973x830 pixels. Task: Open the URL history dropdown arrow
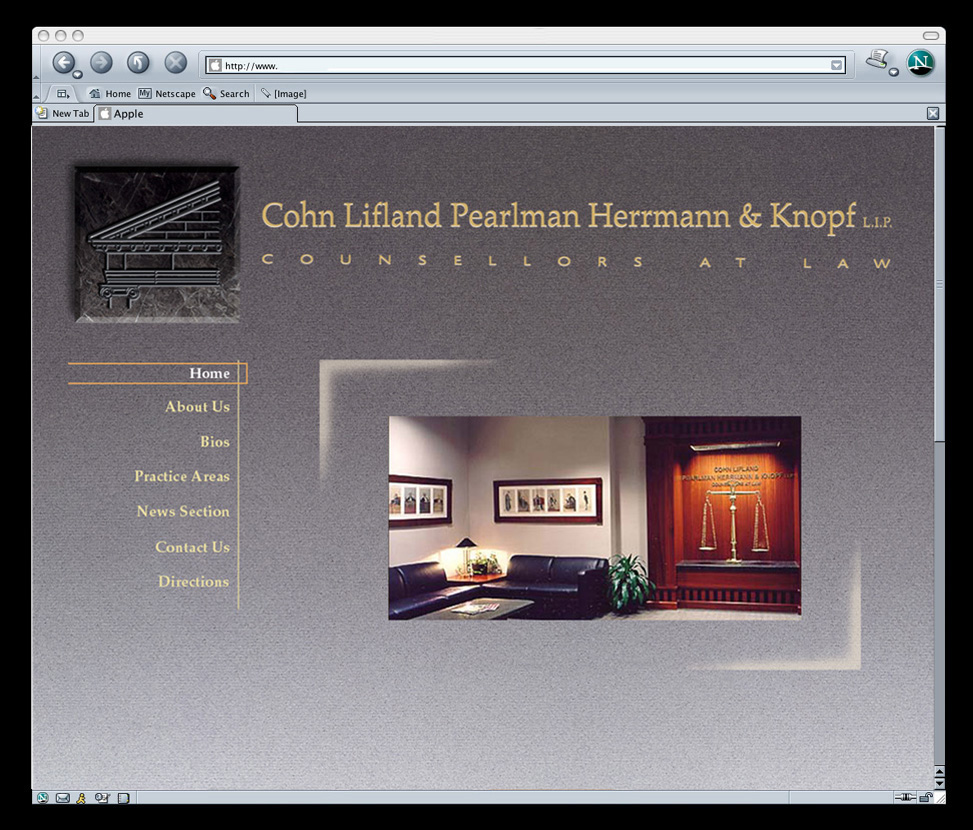click(836, 65)
